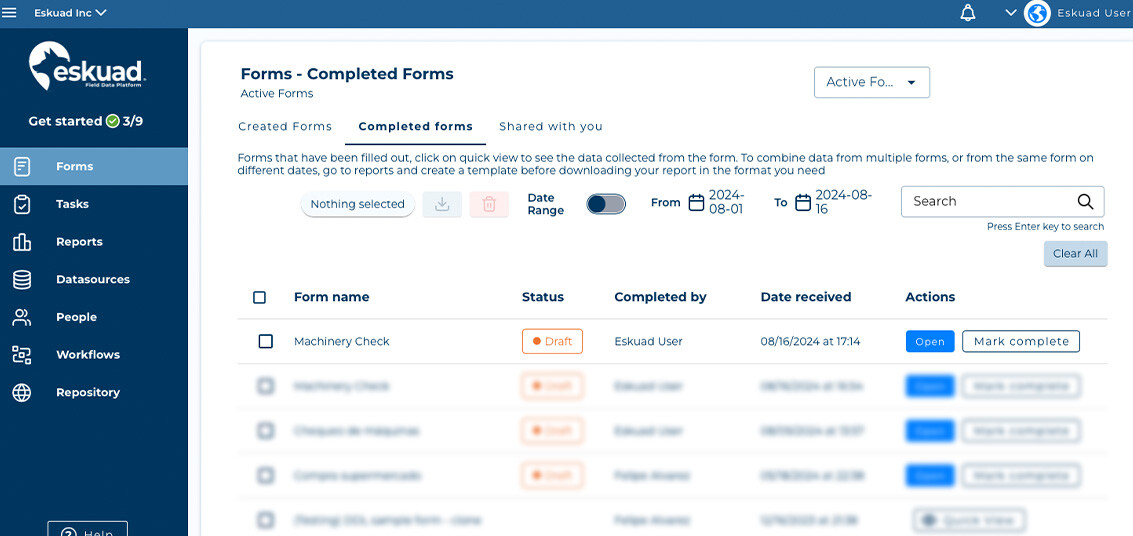
Task: Click the magnifier icon in Search box
Action: [1085, 201]
